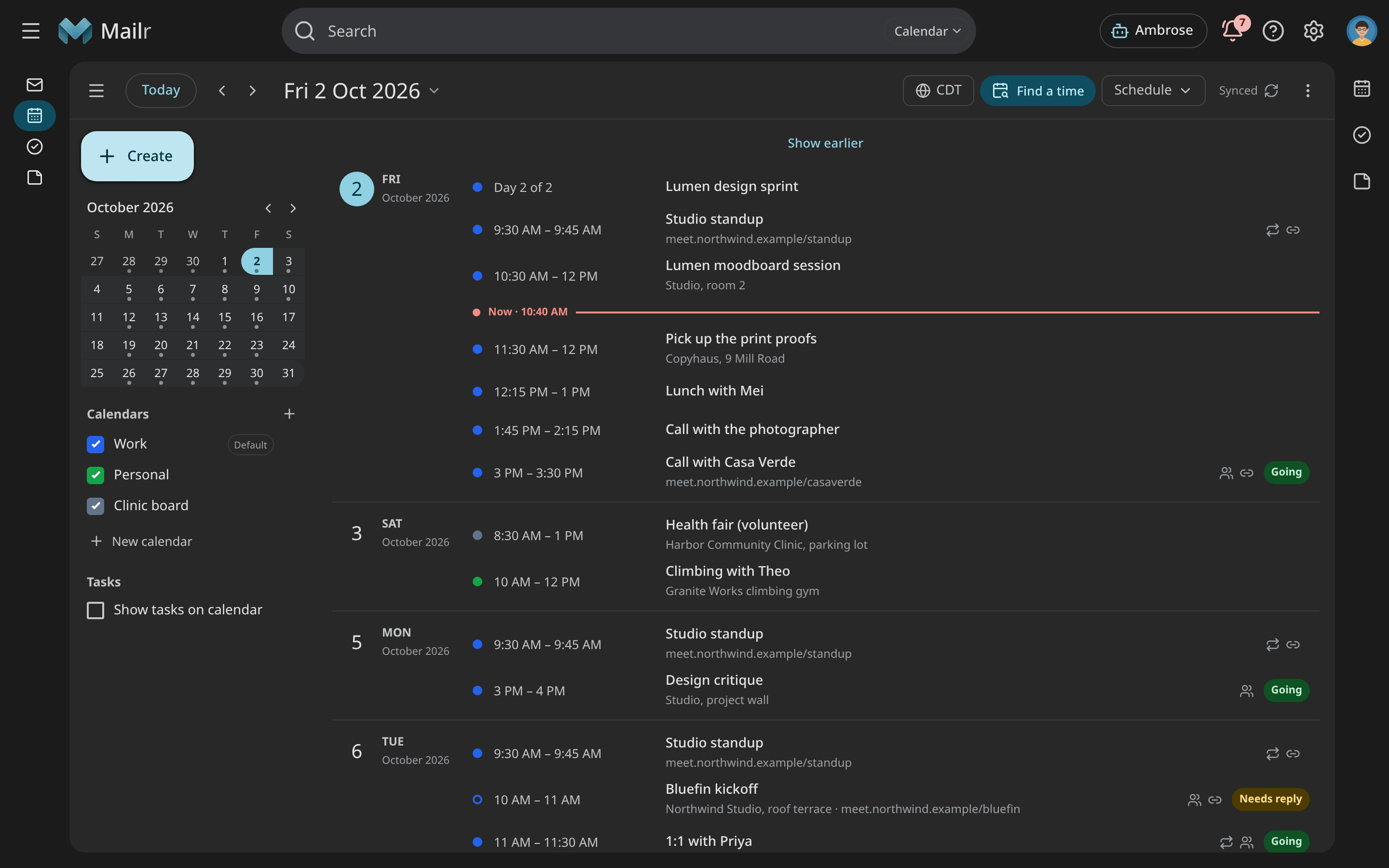Click link icon on Call with Casa Verde
Screen dimensions: 1389x868
pos(1246,473)
